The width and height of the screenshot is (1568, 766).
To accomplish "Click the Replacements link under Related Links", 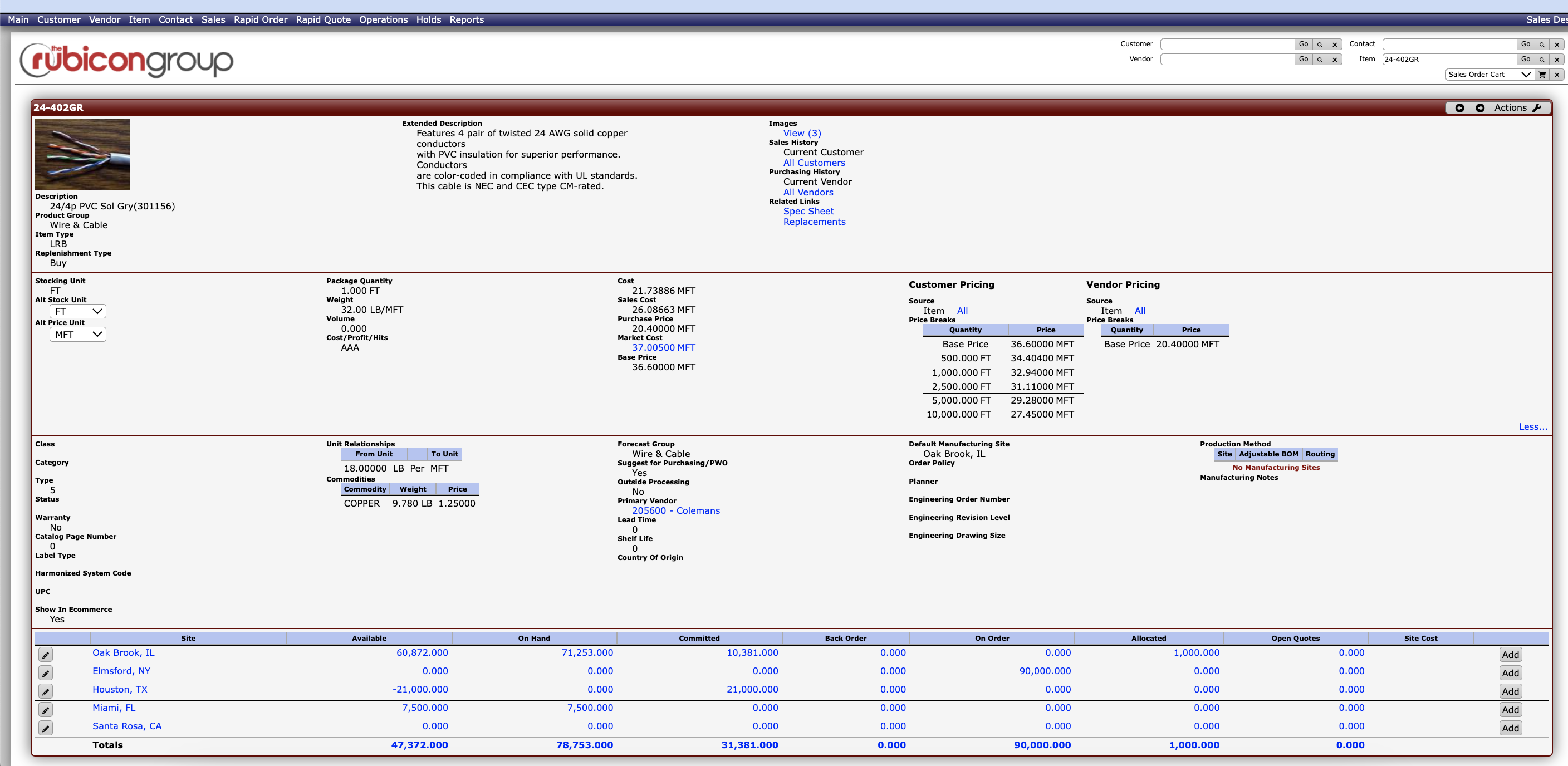I will tap(812, 222).
